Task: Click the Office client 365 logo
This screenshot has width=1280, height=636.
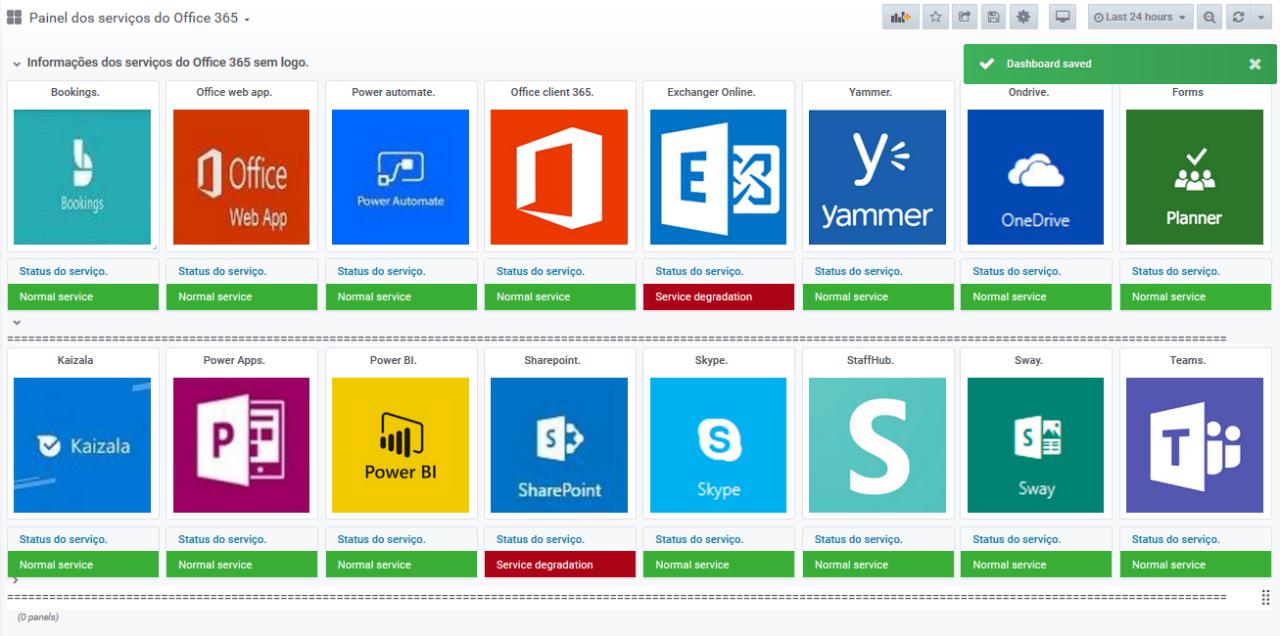Action: point(559,177)
